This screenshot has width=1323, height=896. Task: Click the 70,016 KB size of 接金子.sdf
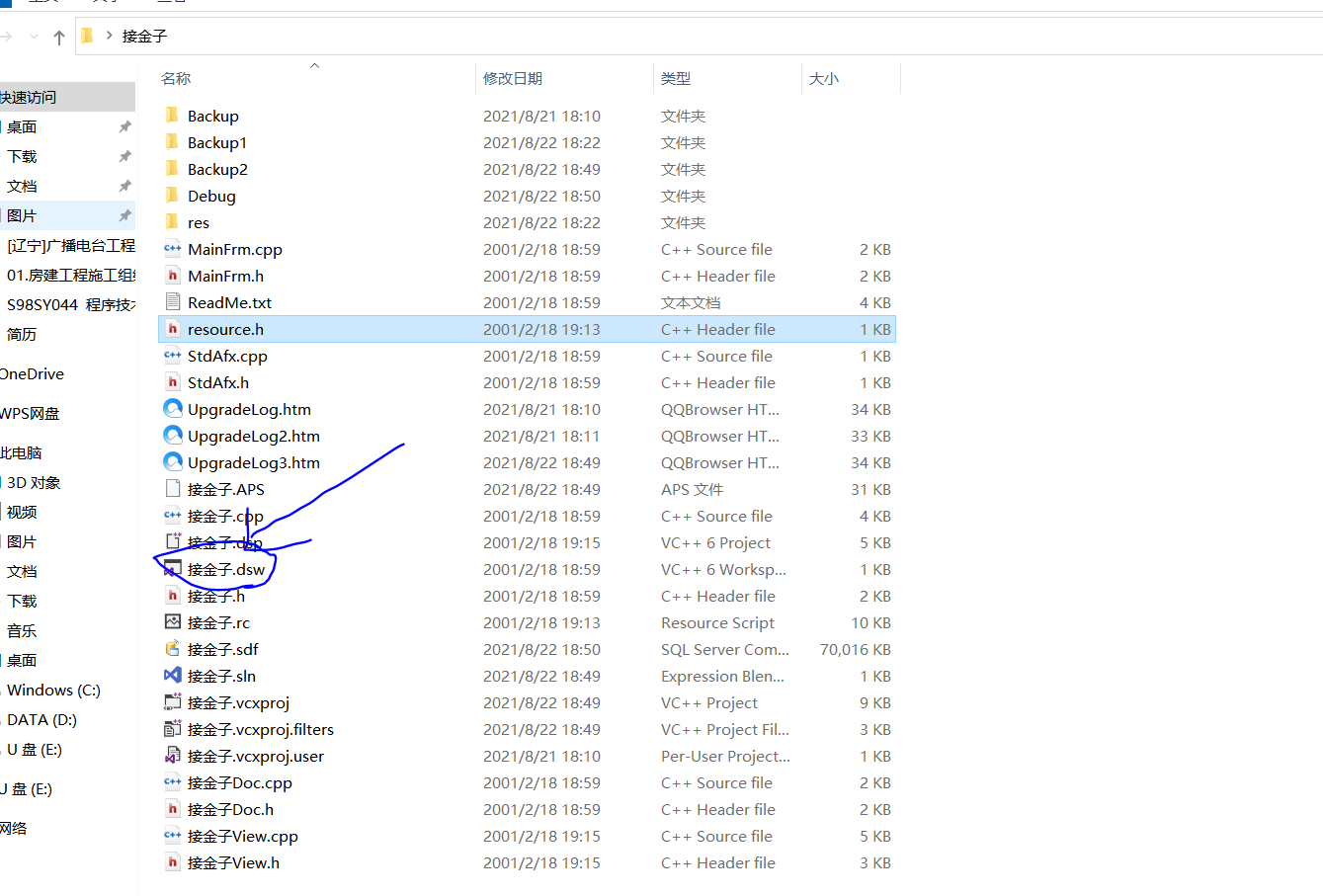(x=856, y=649)
